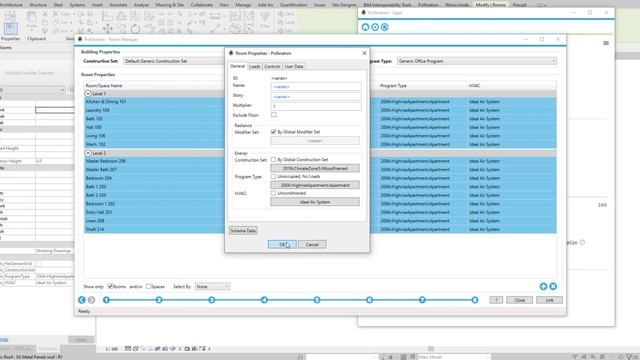Click the blue plus circle icon
Image resolution: width=640 pixels, height=360 pixels.
tap(543, 287)
